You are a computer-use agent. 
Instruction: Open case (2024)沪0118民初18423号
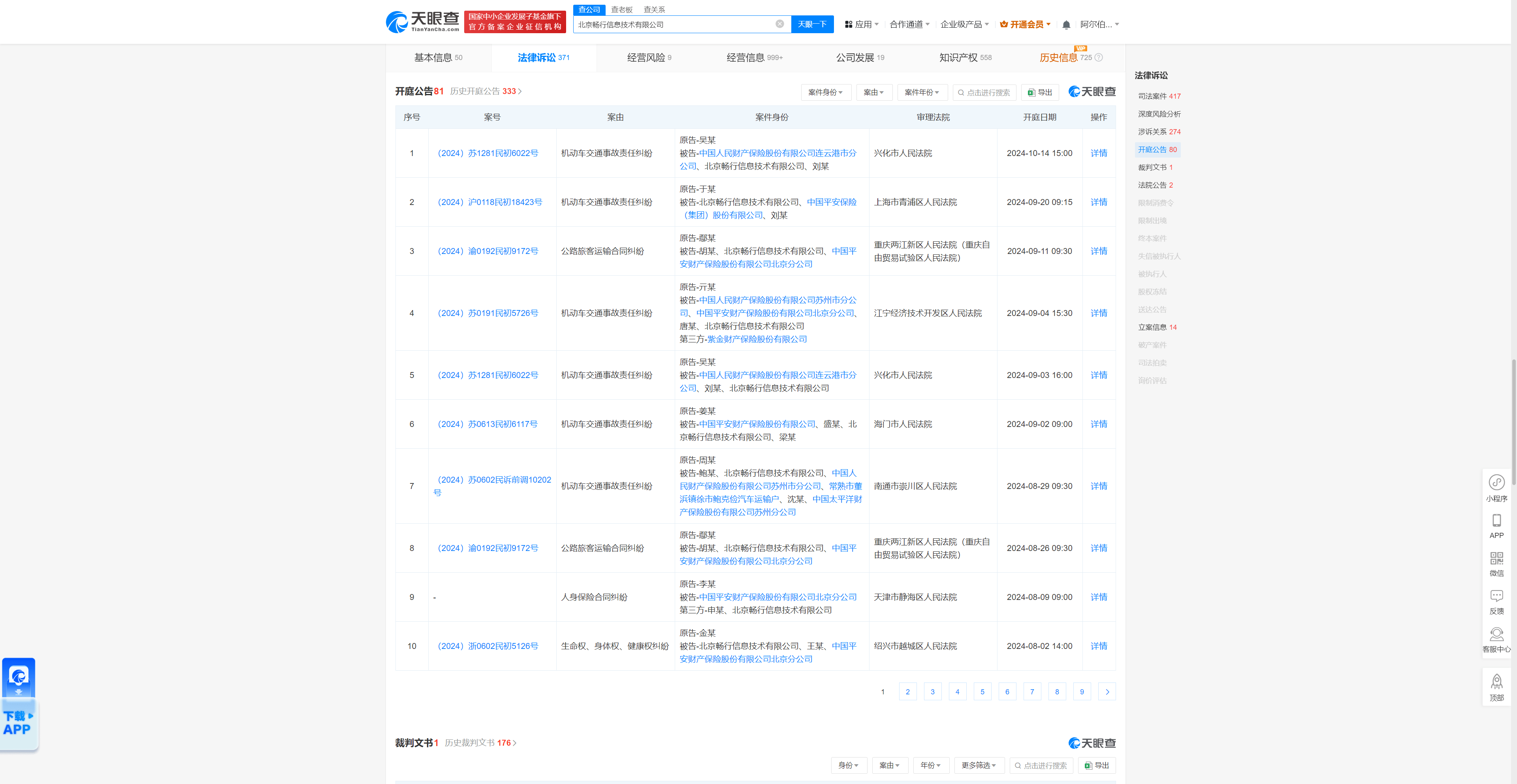tap(487, 202)
